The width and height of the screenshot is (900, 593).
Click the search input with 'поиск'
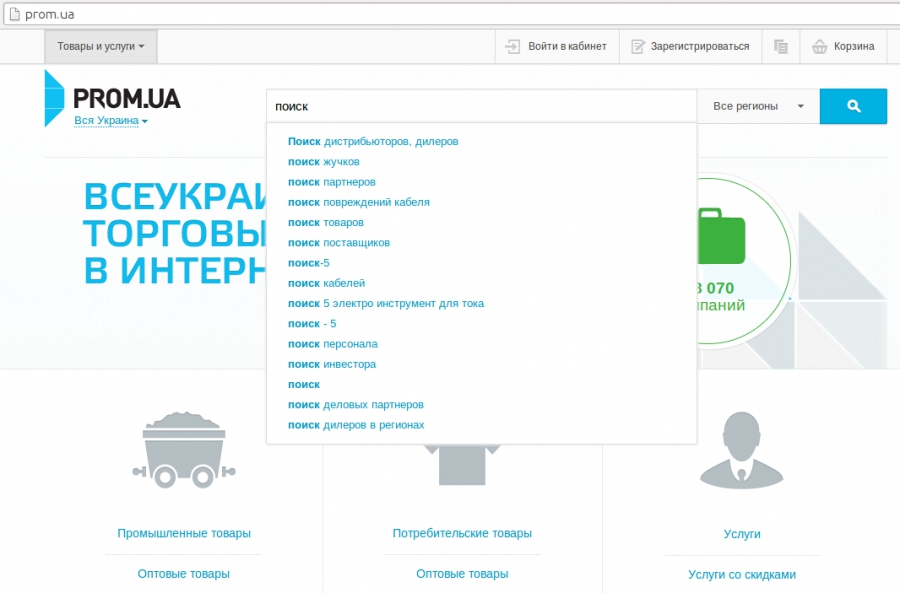(482, 106)
